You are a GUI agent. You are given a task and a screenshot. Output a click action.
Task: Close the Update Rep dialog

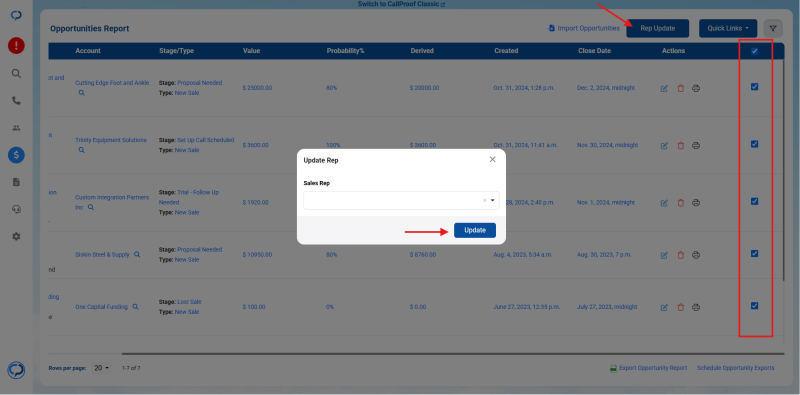tap(492, 160)
